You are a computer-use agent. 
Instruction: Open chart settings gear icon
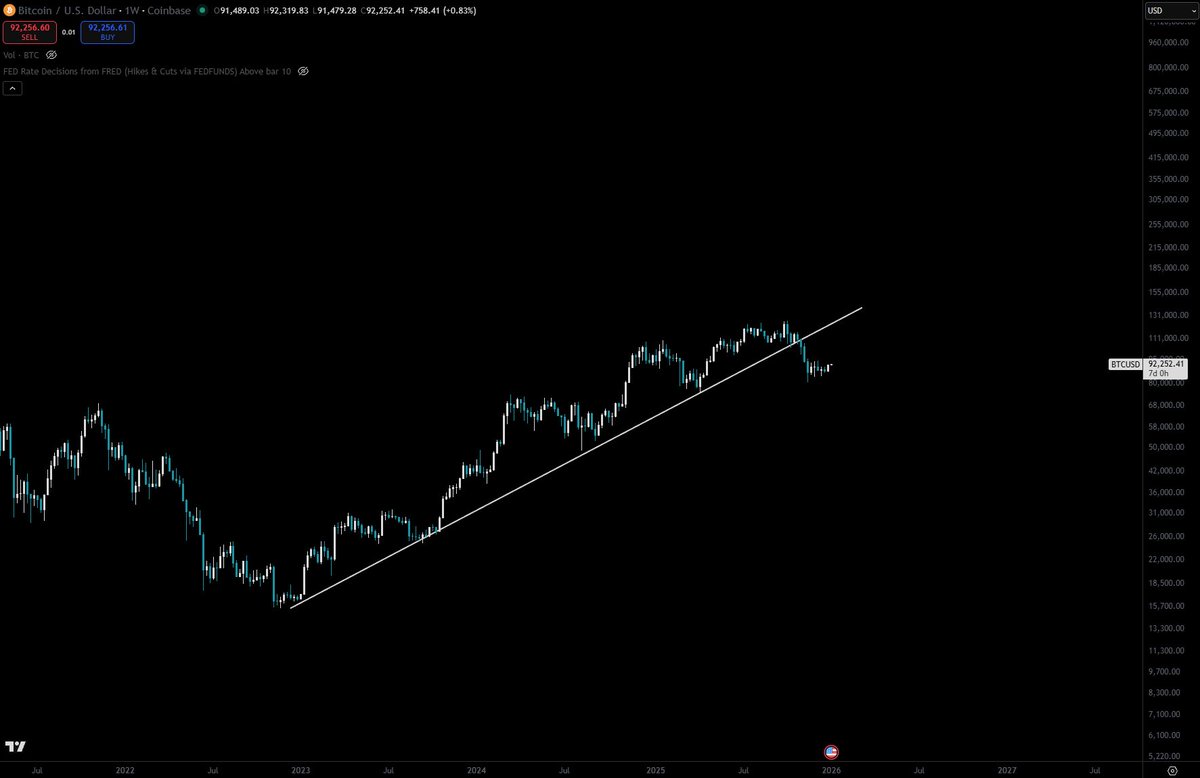coord(1173,771)
